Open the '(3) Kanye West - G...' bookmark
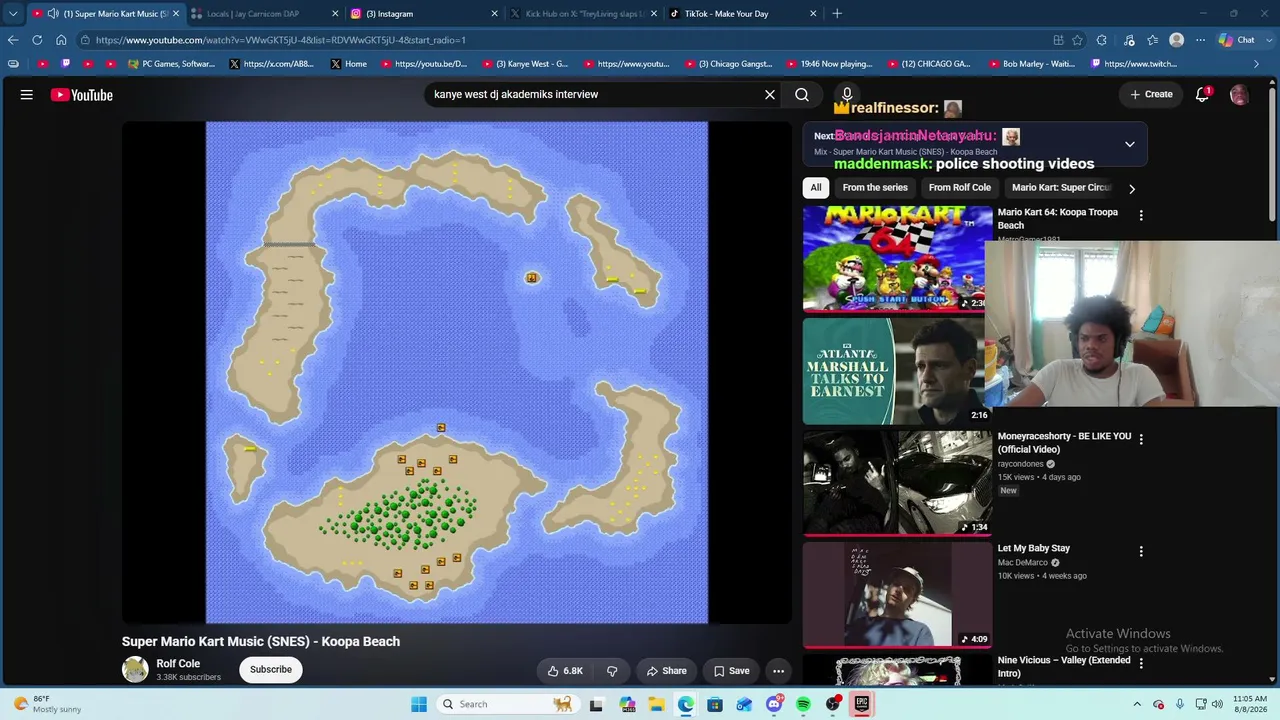Image resolution: width=1280 pixels, height=720 pixels. click(x=525, y=64)
